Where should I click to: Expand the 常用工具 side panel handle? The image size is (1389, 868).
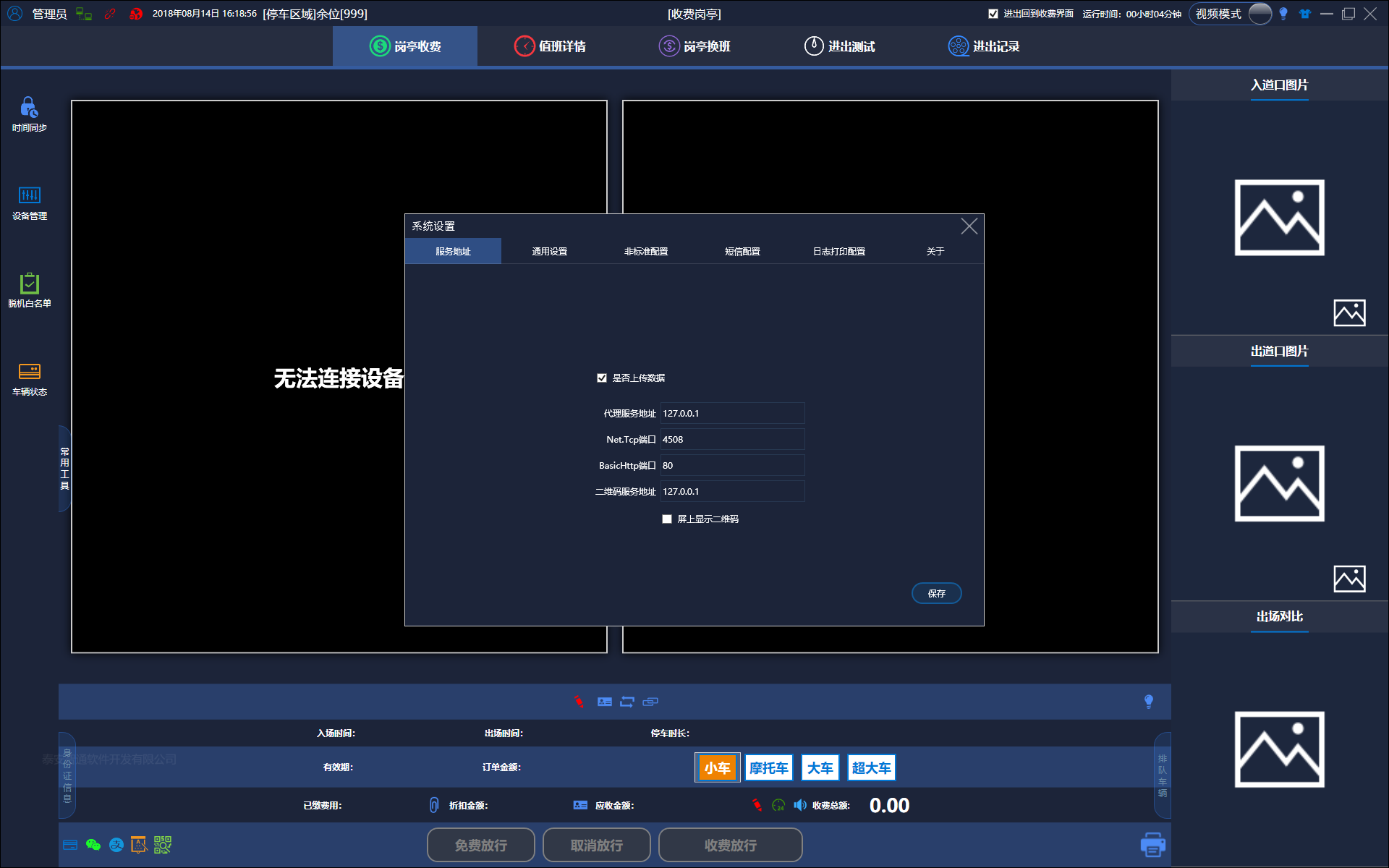click(x=64, y=469)
